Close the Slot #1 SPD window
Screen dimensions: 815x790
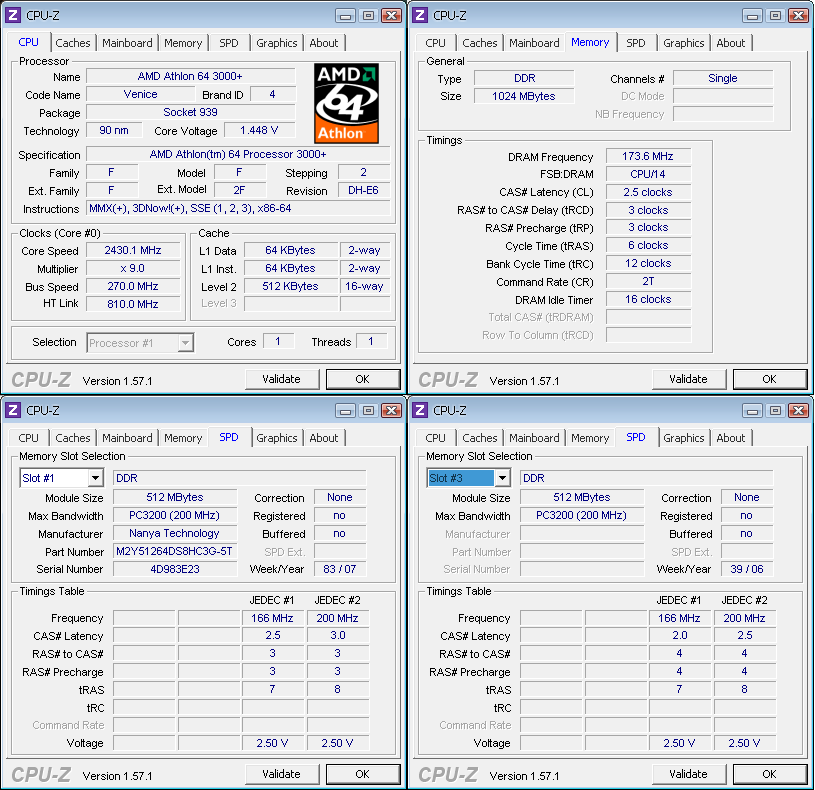391,411
